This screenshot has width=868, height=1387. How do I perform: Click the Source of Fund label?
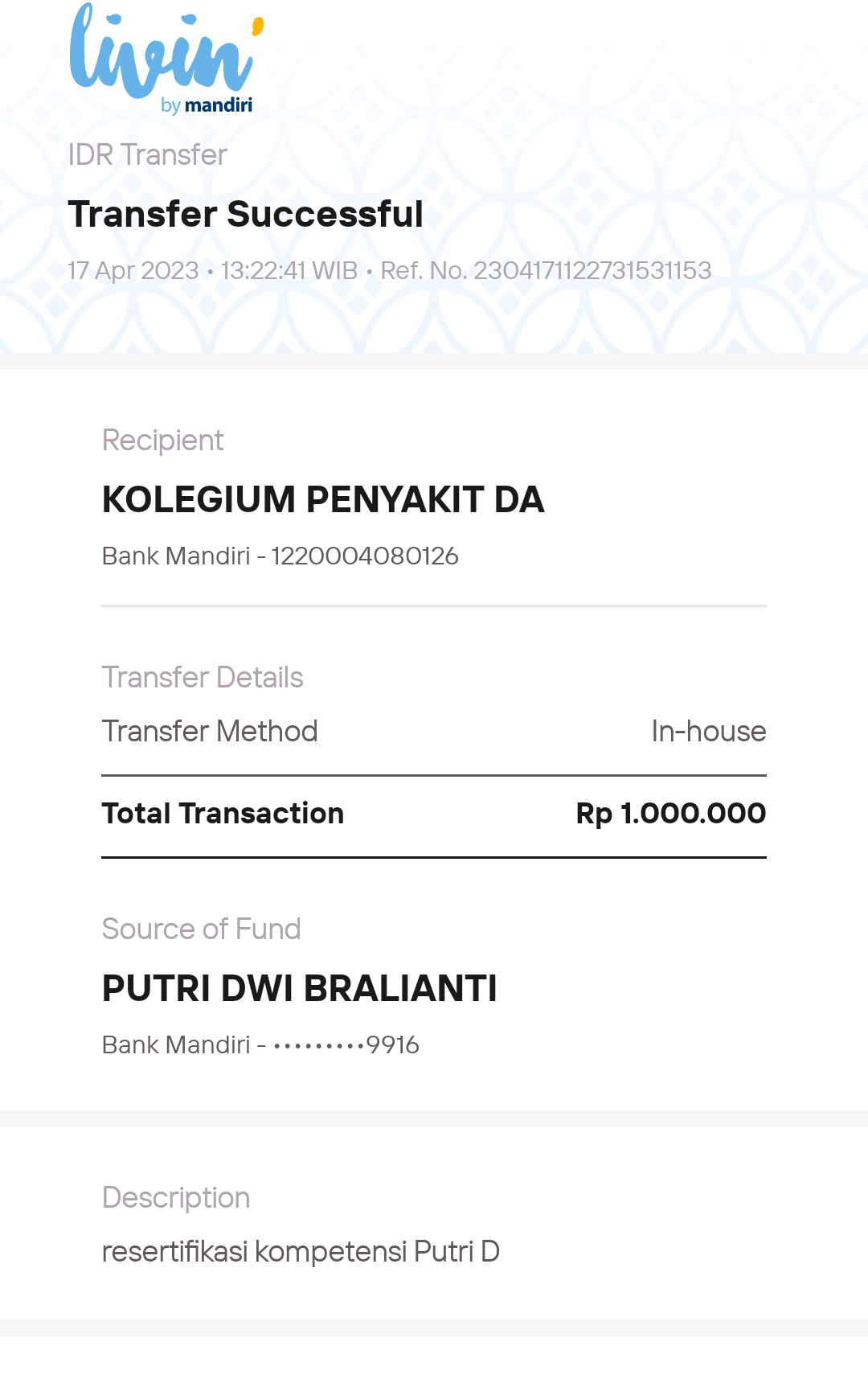(x=201, y=929)
